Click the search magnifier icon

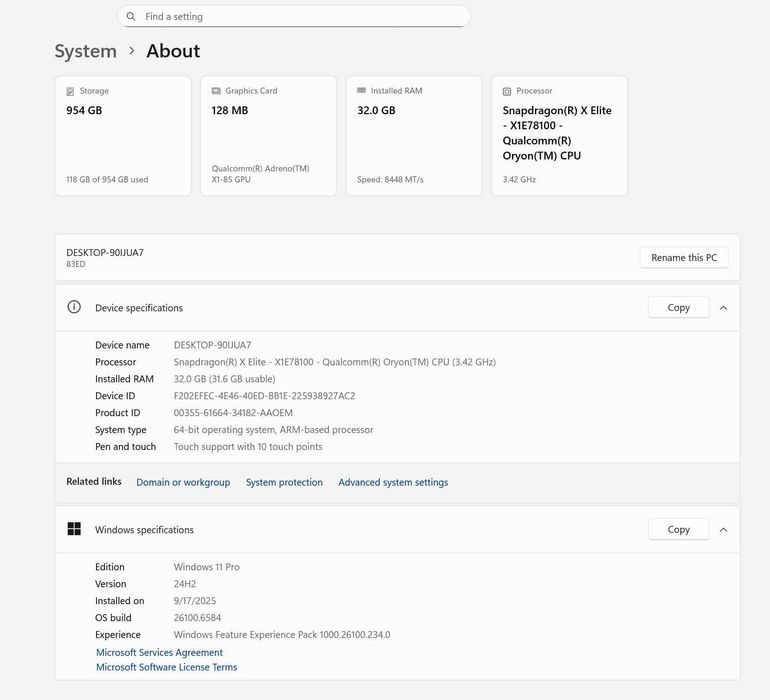pyautogui.click(x=131, y=17)
